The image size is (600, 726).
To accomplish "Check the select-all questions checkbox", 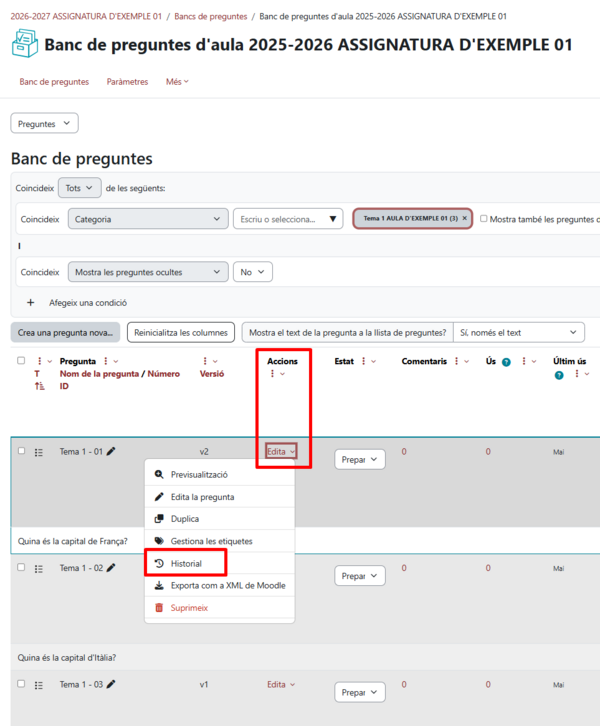I will (x=21, y=361).
